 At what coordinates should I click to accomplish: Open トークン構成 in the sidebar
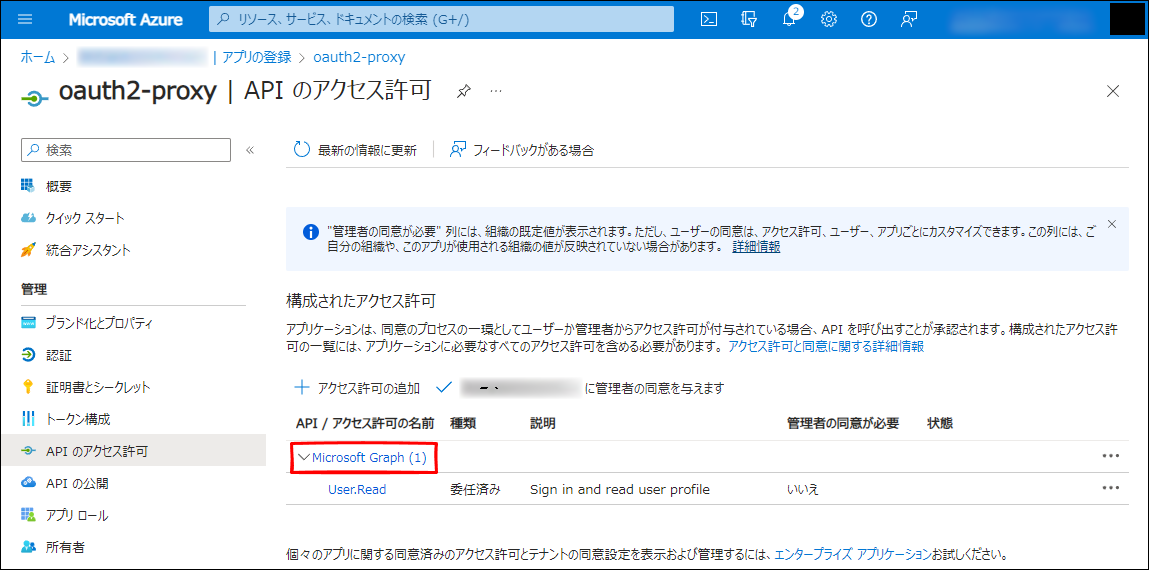point(77,419)
